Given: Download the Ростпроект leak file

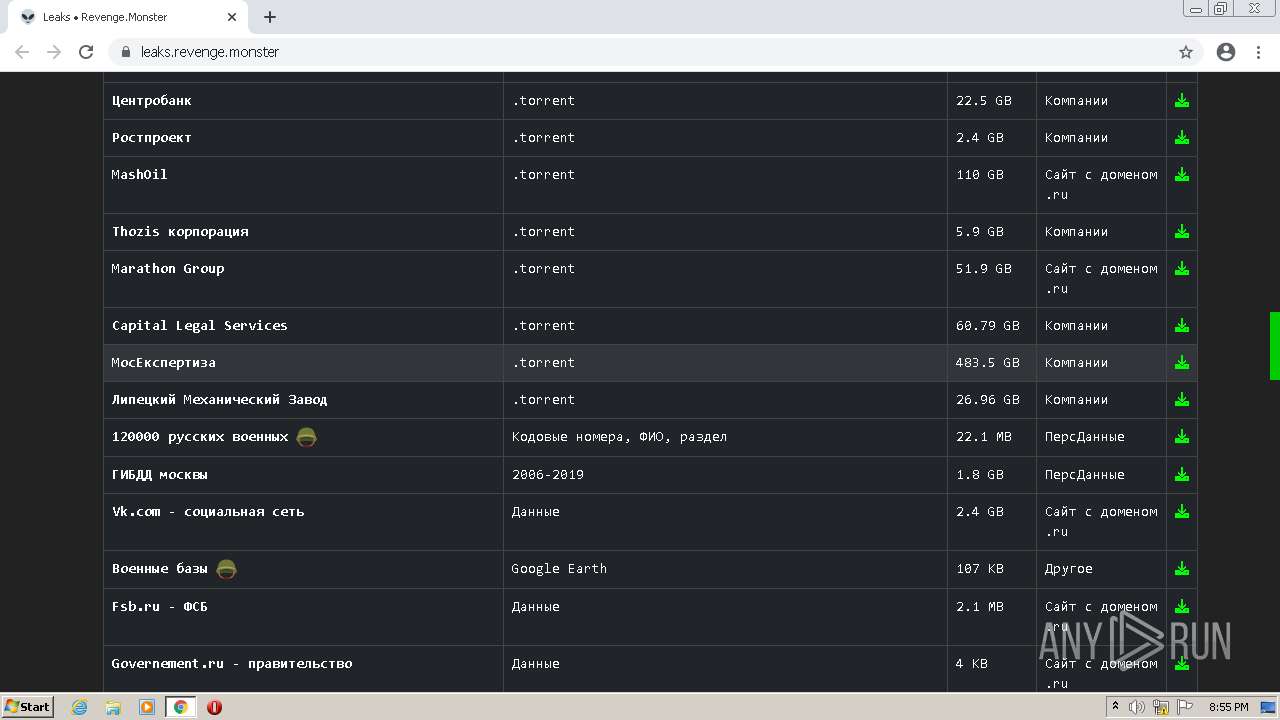Looking at the screenshot, I should pyautogui.click(x=1182, y=138).
